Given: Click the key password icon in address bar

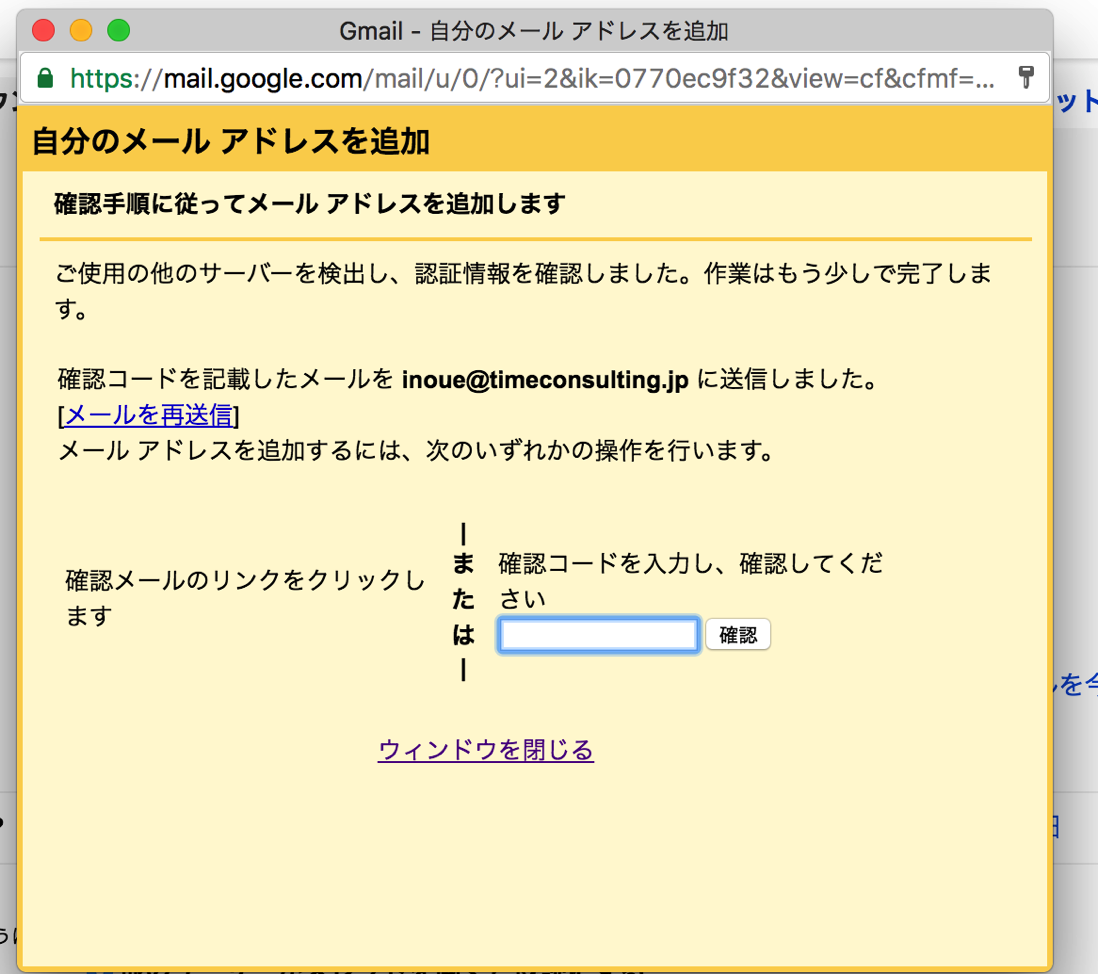Looking at the screenshot, I should click(1026, 77).
